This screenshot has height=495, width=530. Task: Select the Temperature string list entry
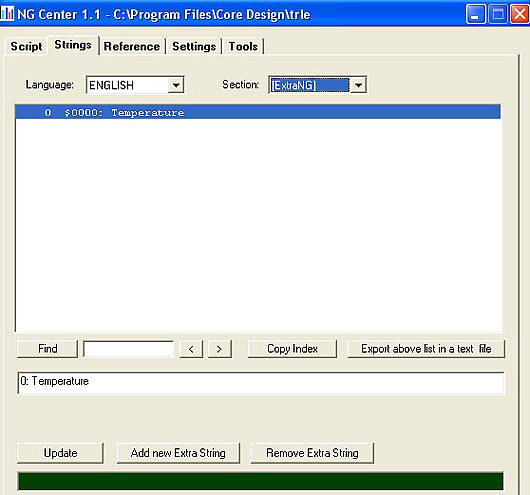tap(258, 112)
